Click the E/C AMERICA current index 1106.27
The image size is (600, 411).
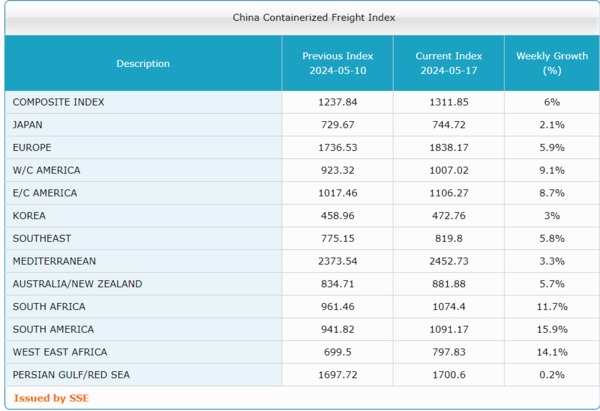click(x=449, y=193)
